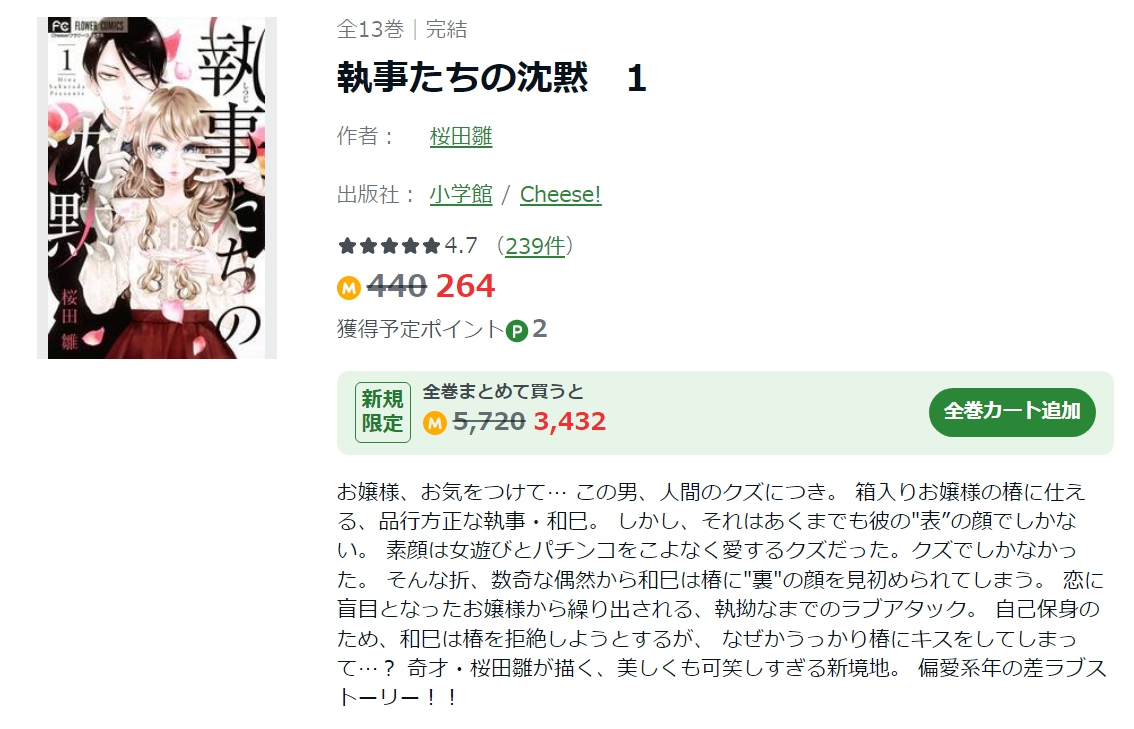Click 全巻カート追加 button
The width and height of the screenshot is (1134, 729).
click(x=1012, y=412)
